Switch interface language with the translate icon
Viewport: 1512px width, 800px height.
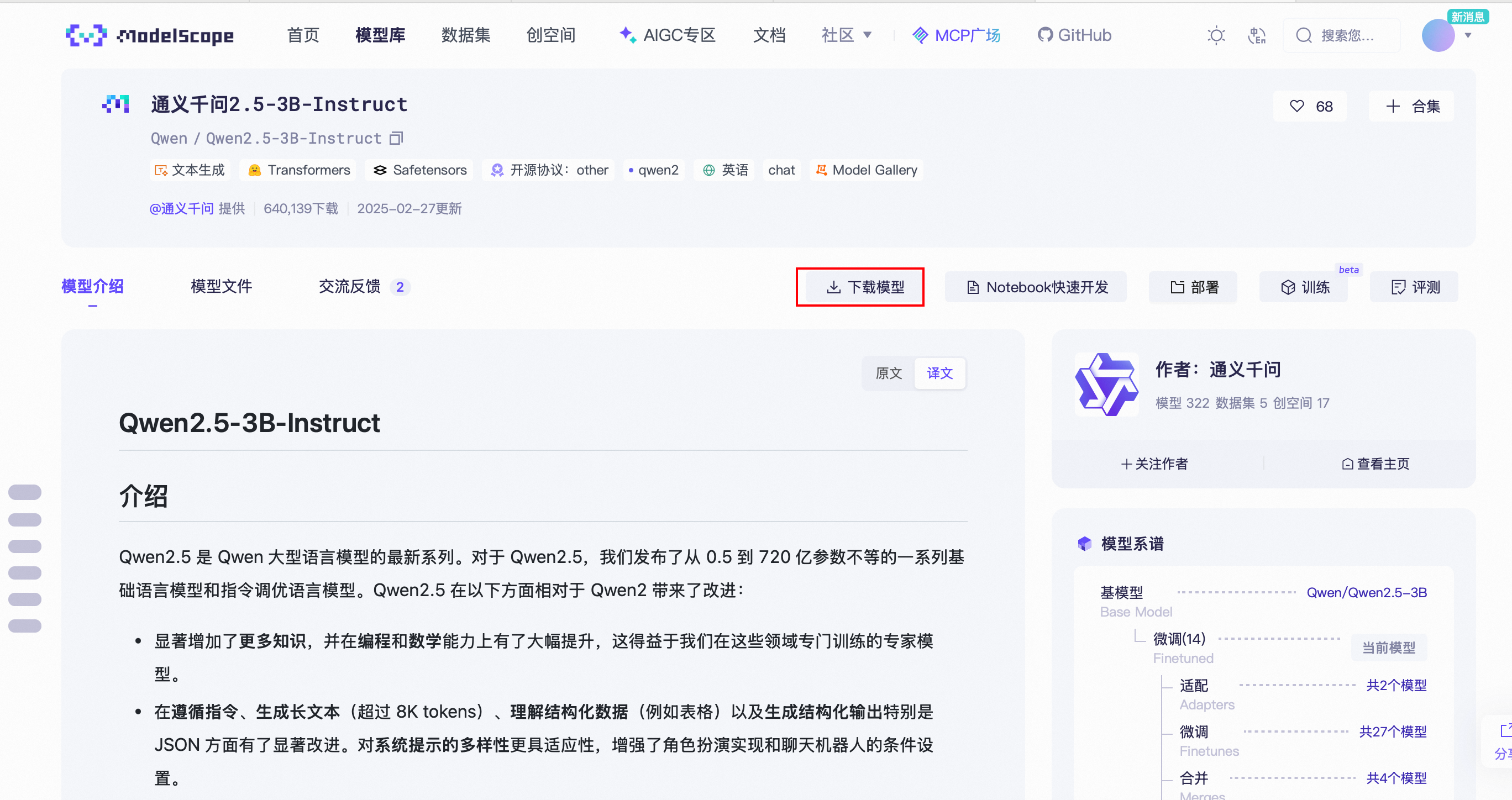(x=1257, y=36)
